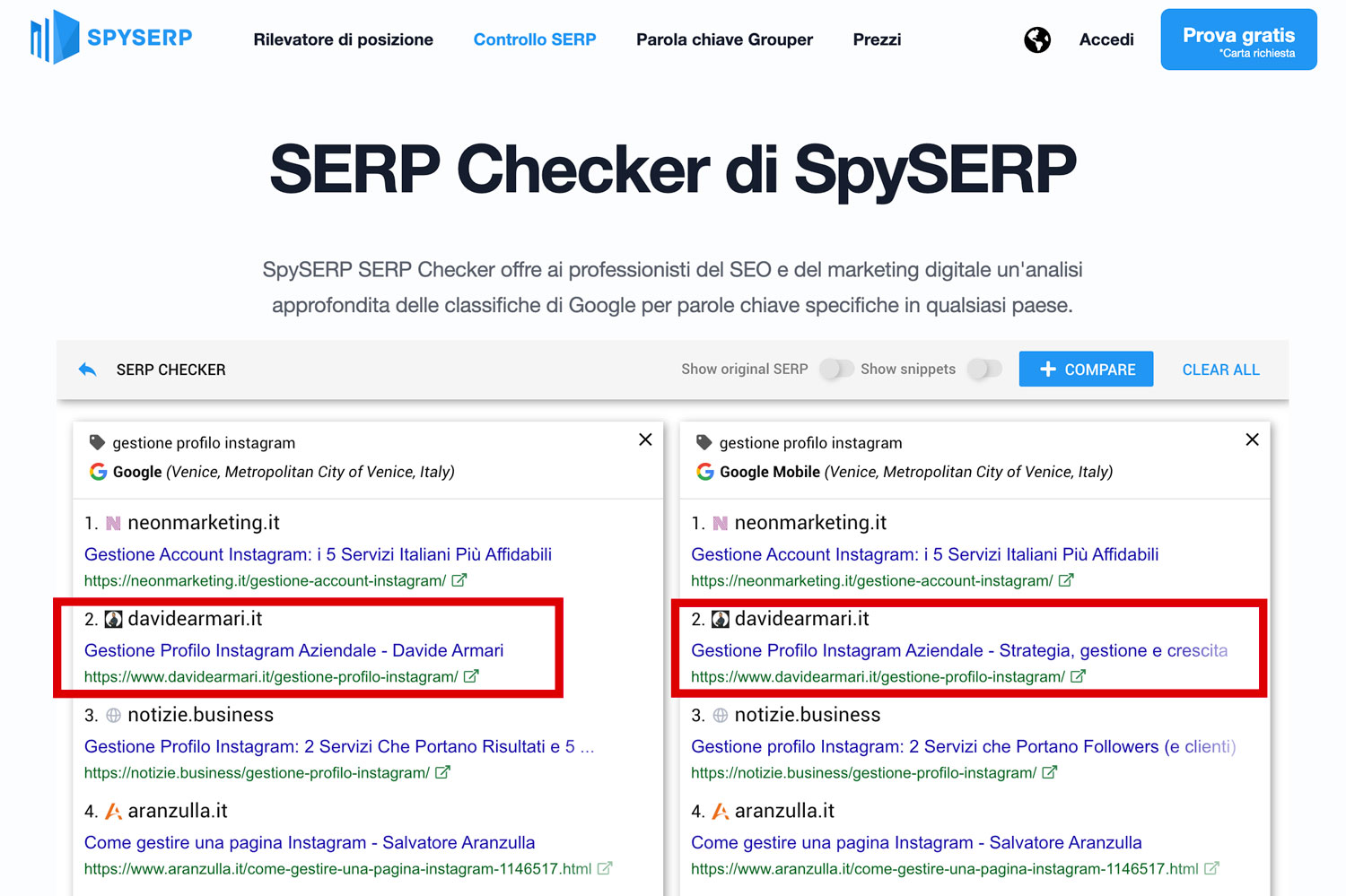This screenshot has height=896, width=1346.
Task: Click the Prova gratis button
Action: click(1238, 39)
